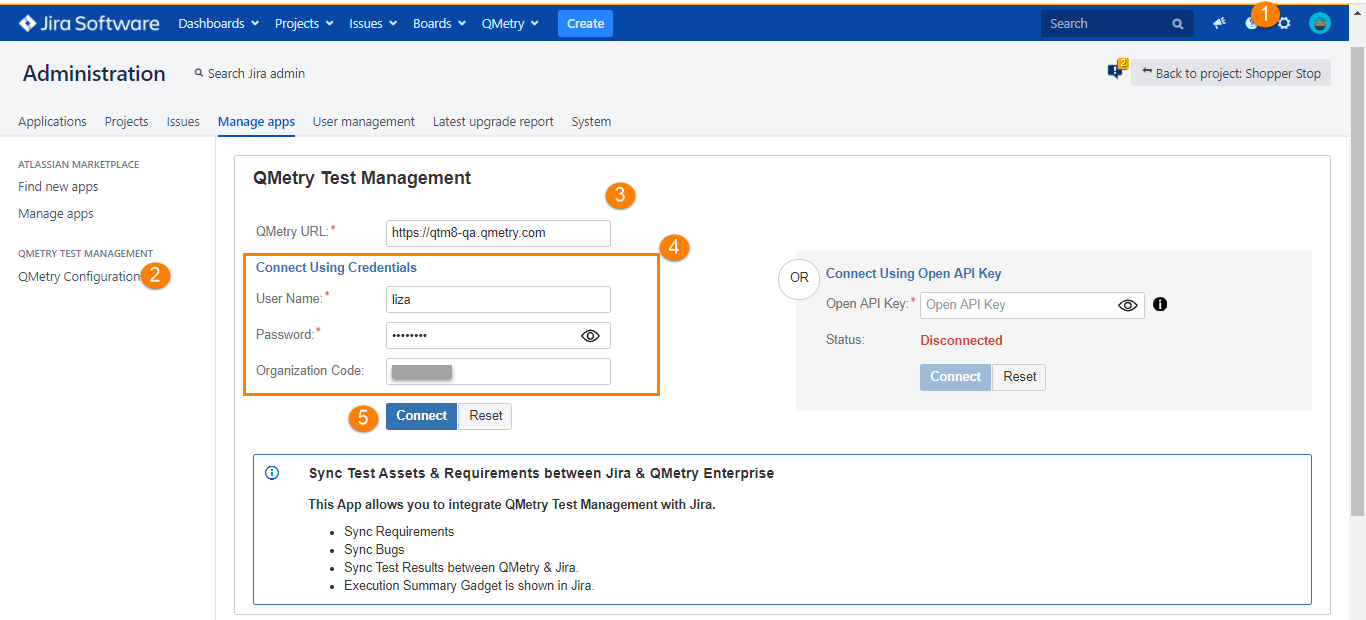This screenshot has height=620, width=1366.
Task: Switch to the System tab
Action: pos(590,121)
